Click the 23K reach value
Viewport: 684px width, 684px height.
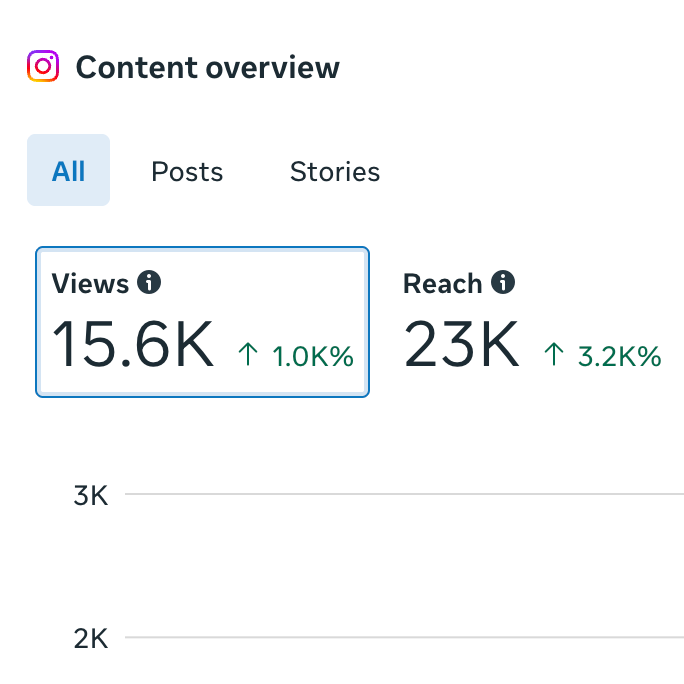click(x=462, y=344)
